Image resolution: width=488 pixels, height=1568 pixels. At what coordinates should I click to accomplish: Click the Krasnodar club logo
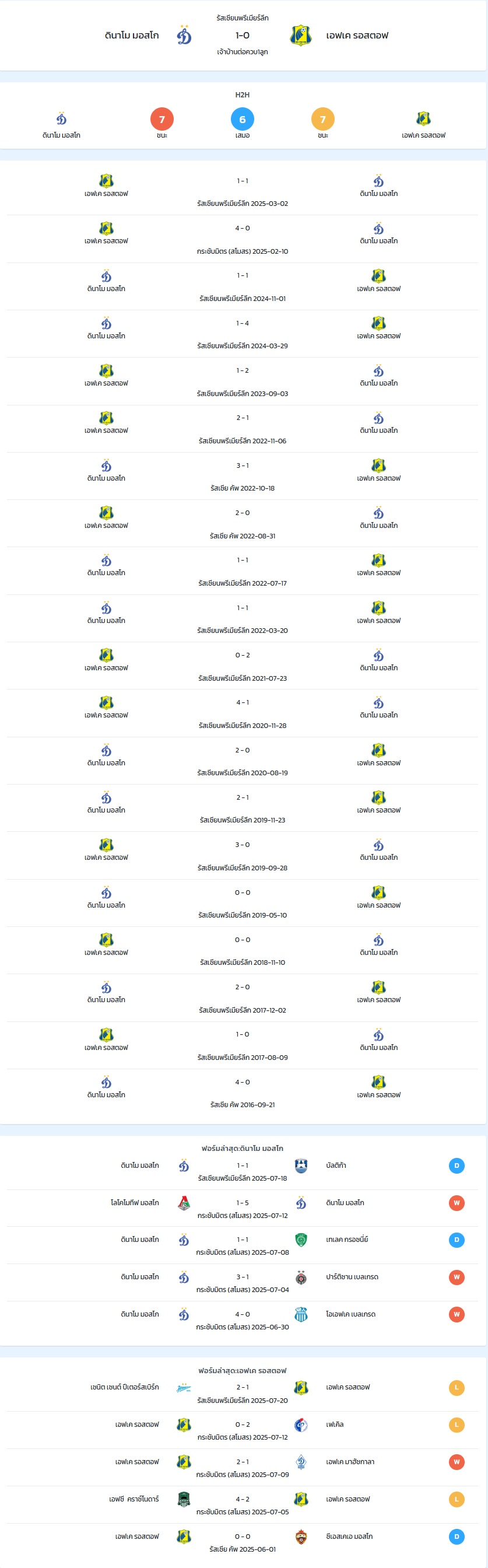pyautogui.click(x=184, y=1499)
